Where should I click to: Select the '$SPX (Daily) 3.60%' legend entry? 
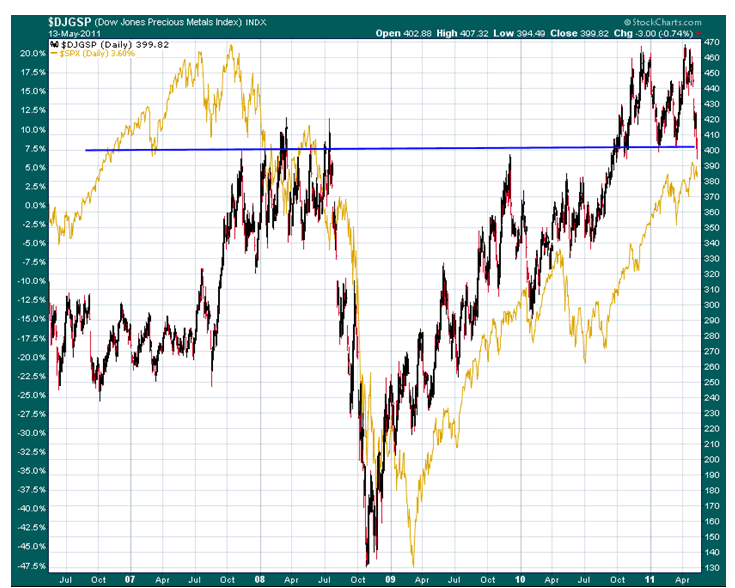(97, 53)
